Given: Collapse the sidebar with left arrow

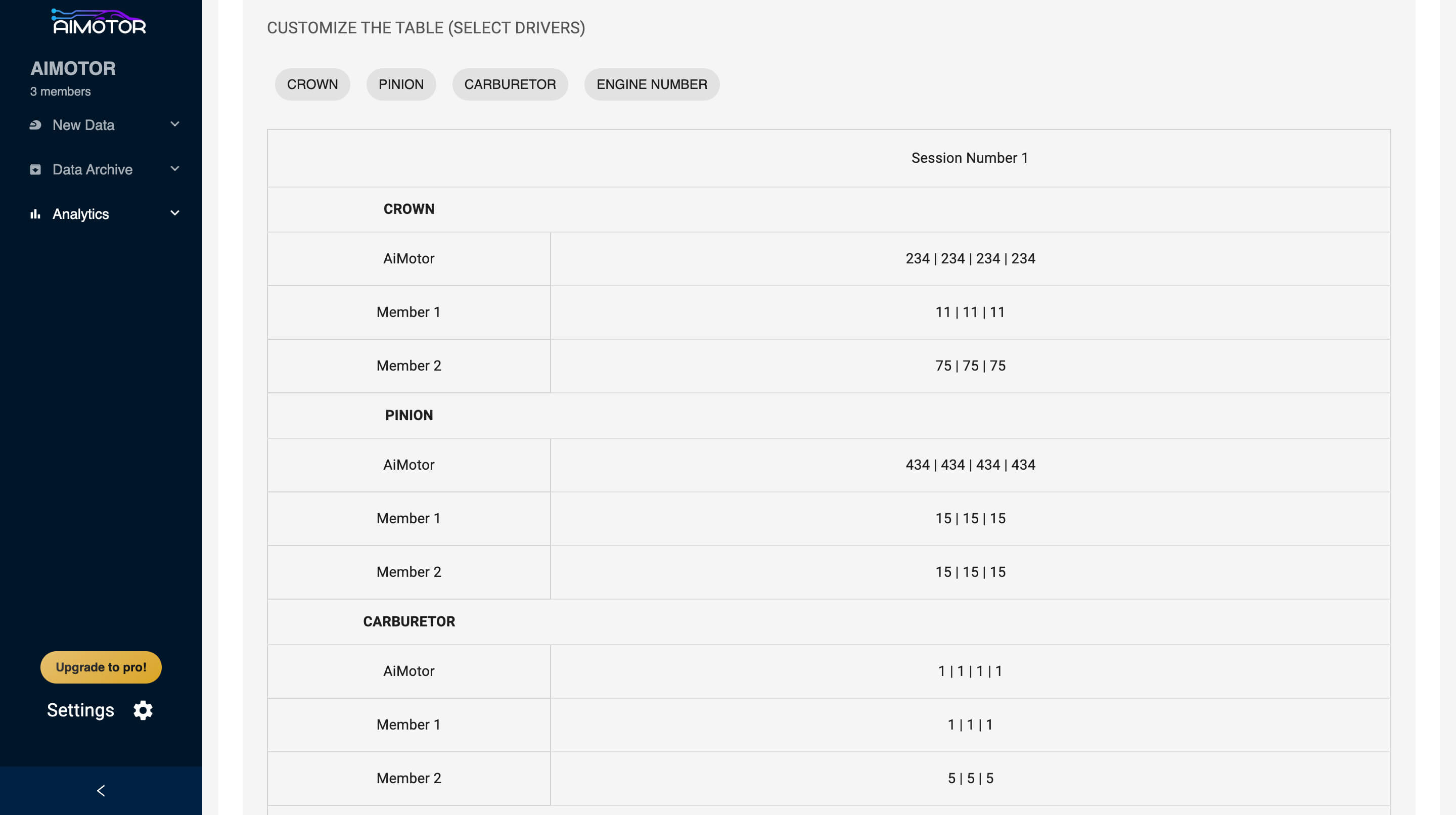Looking at the screenshot, I should [x=101, y=791].
